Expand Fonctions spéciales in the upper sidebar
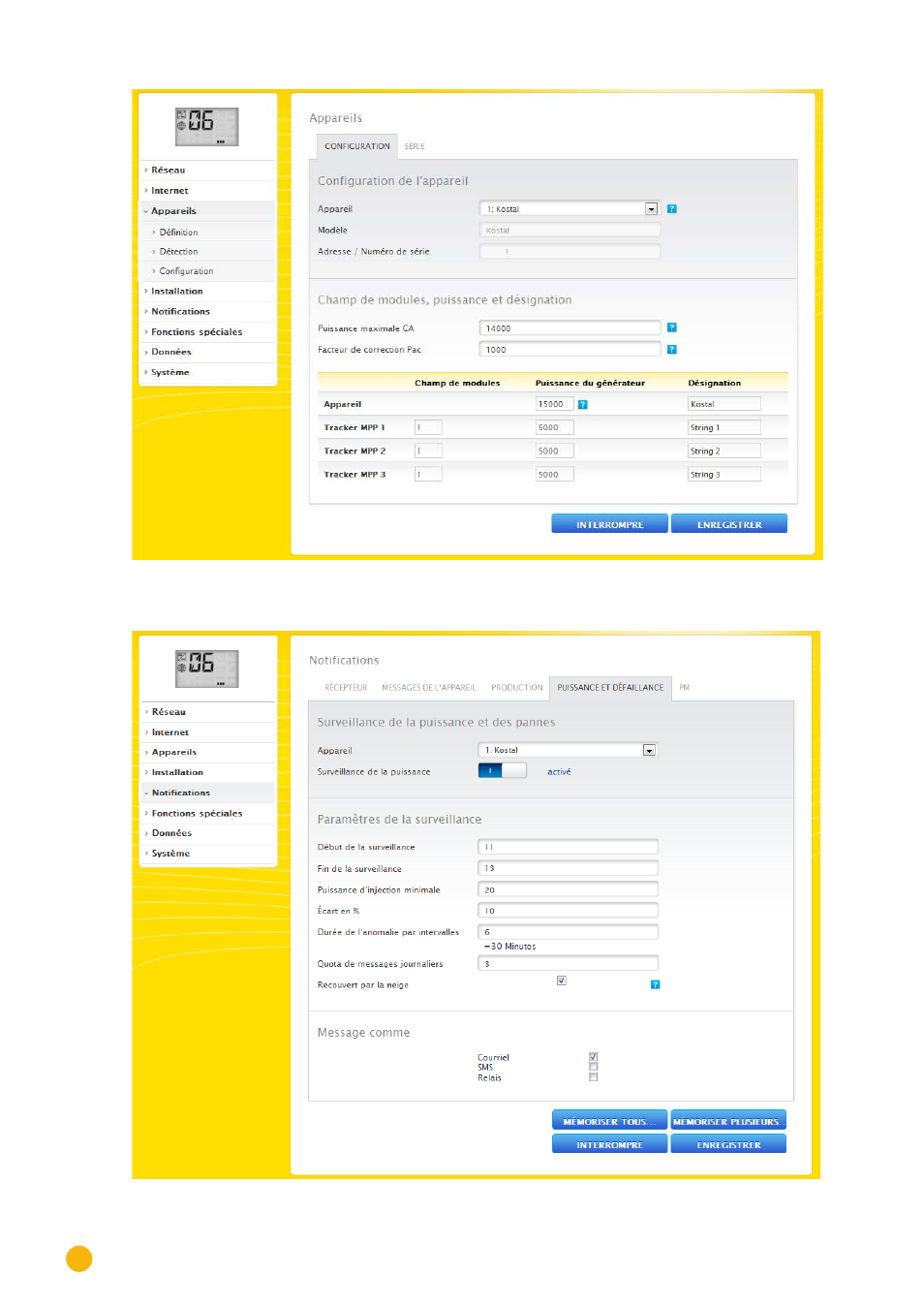 (197, 332)
